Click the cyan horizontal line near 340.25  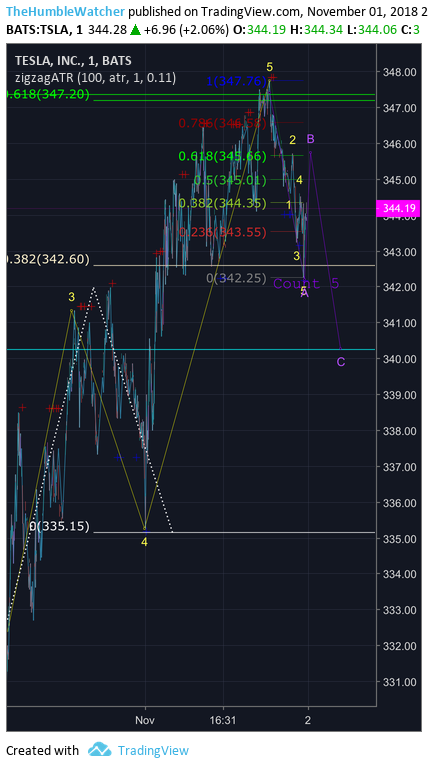(191, 349)
